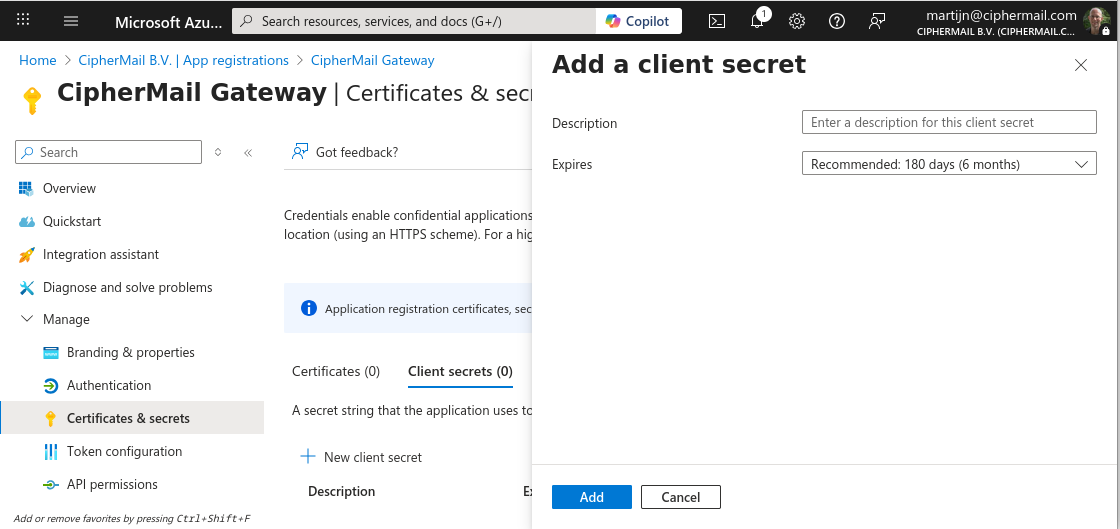1120x529 pixels.
Task: Expand the Expires duration dropdown
Action: (948, 164)
